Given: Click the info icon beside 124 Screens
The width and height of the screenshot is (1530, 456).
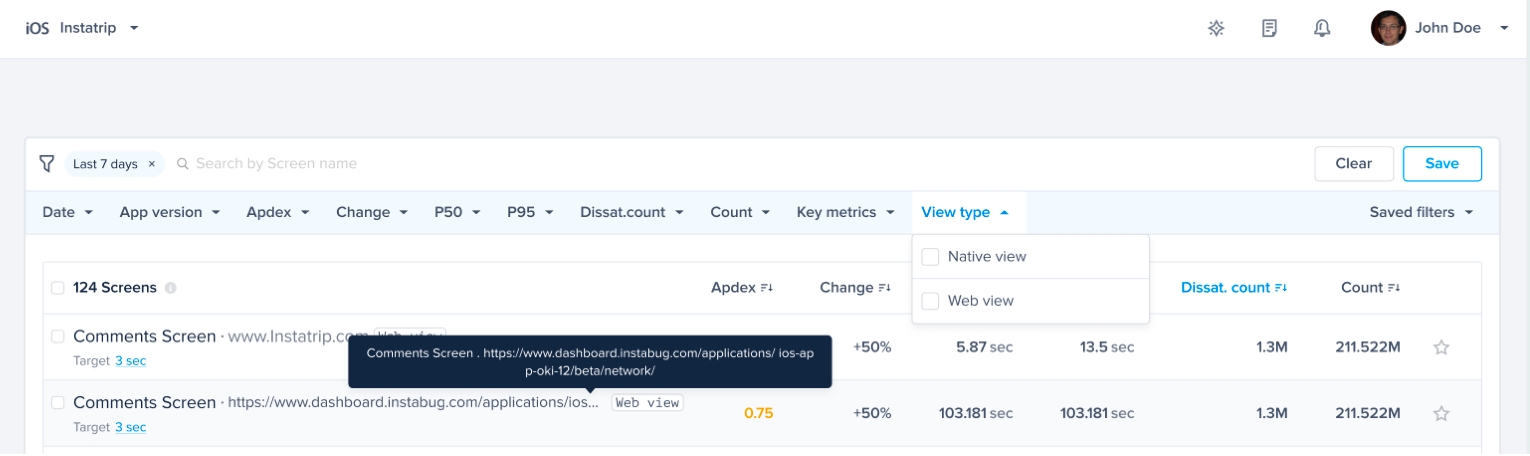Looking at the screenshot, I should click(x=171, y=288).
